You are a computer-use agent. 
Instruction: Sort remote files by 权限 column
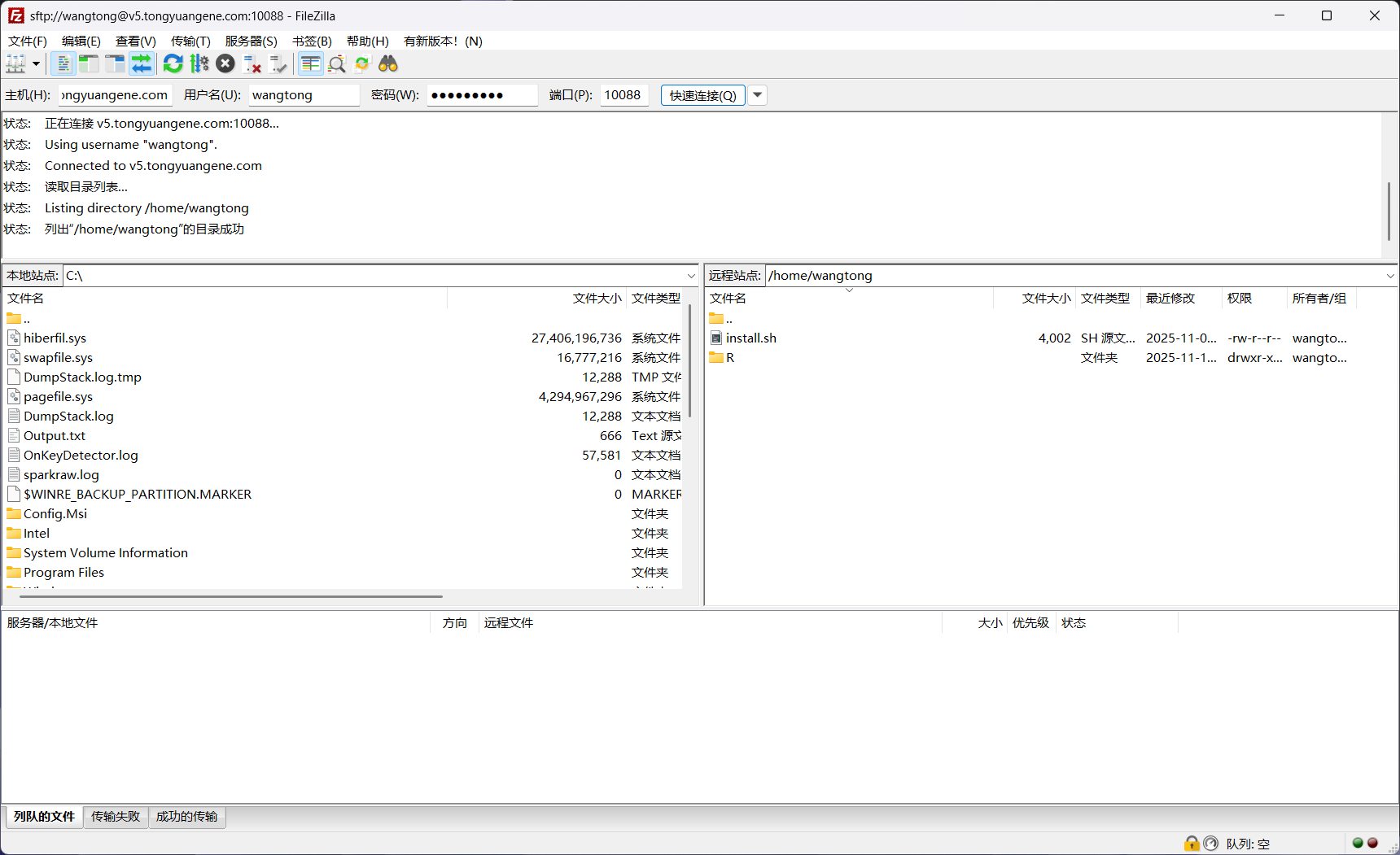[x=1253, y=299]
